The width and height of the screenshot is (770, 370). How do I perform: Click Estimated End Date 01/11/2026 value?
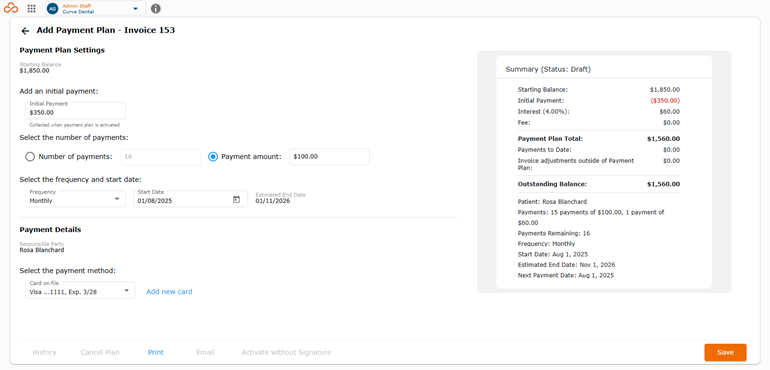click(273, 200)
